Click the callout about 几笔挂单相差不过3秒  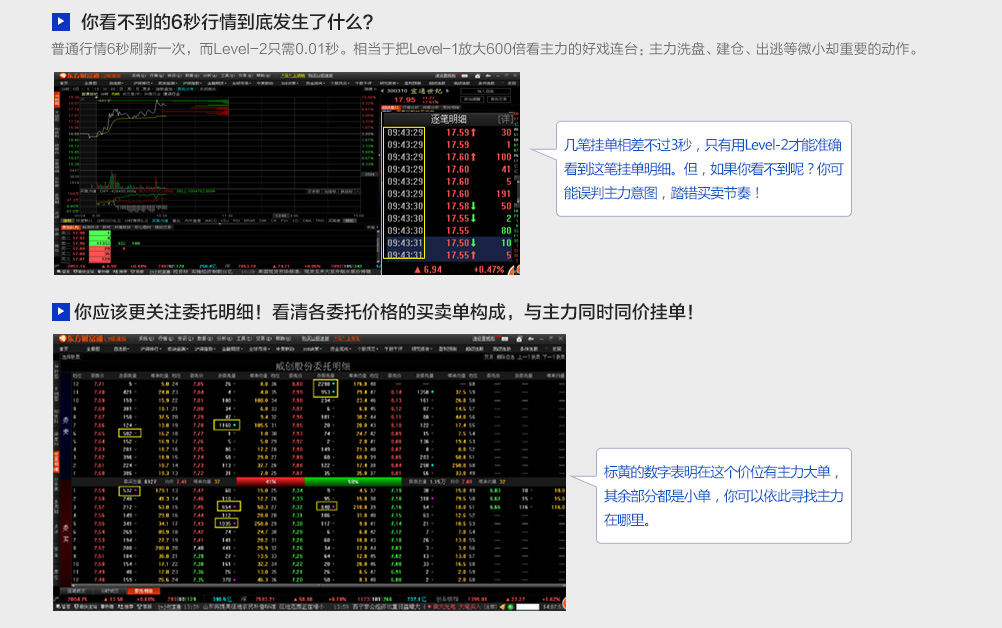tap(703, 169)
